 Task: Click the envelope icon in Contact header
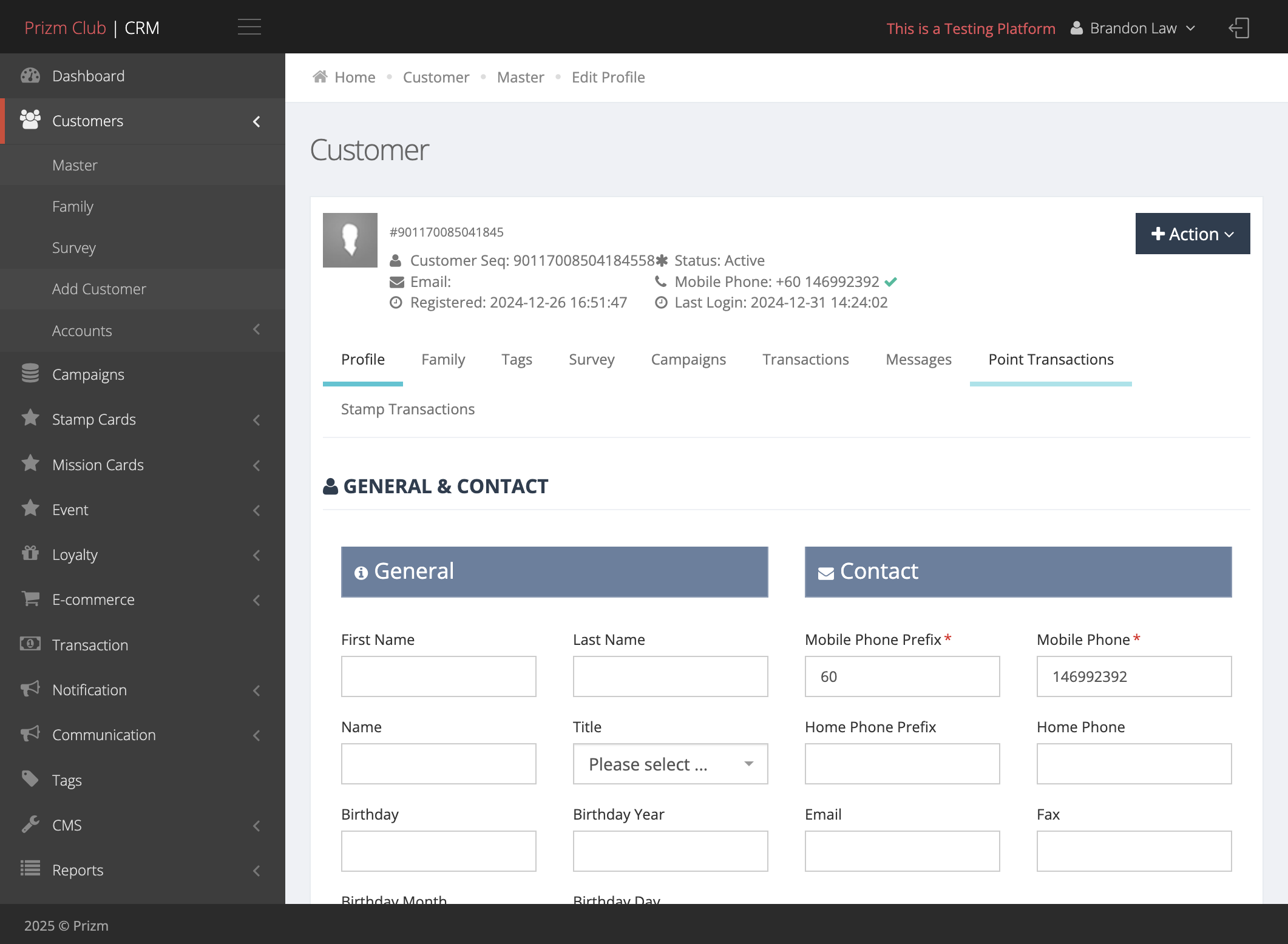click(826, 573)
